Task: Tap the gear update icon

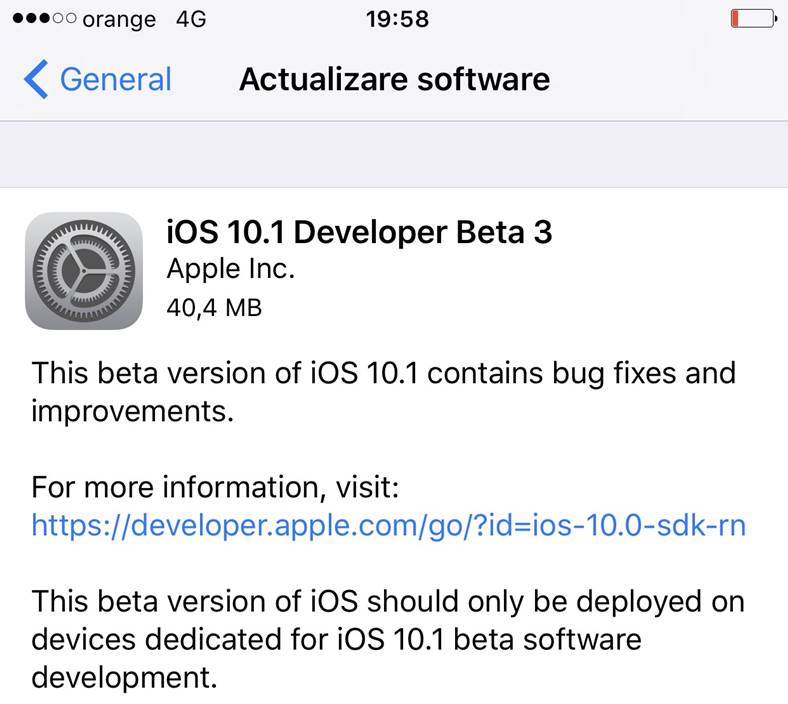Action: point(84,270)
